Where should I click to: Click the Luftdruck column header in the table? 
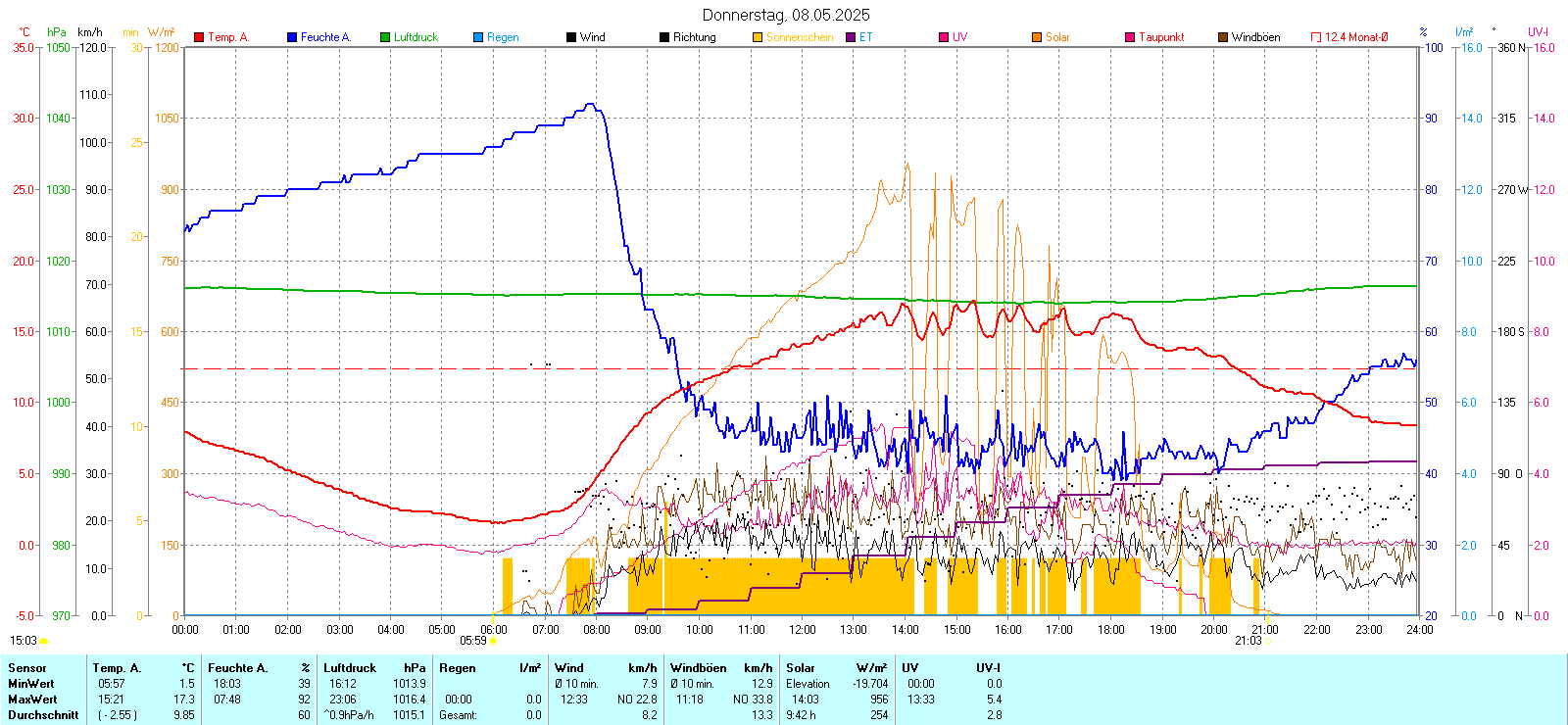point(350,668)
